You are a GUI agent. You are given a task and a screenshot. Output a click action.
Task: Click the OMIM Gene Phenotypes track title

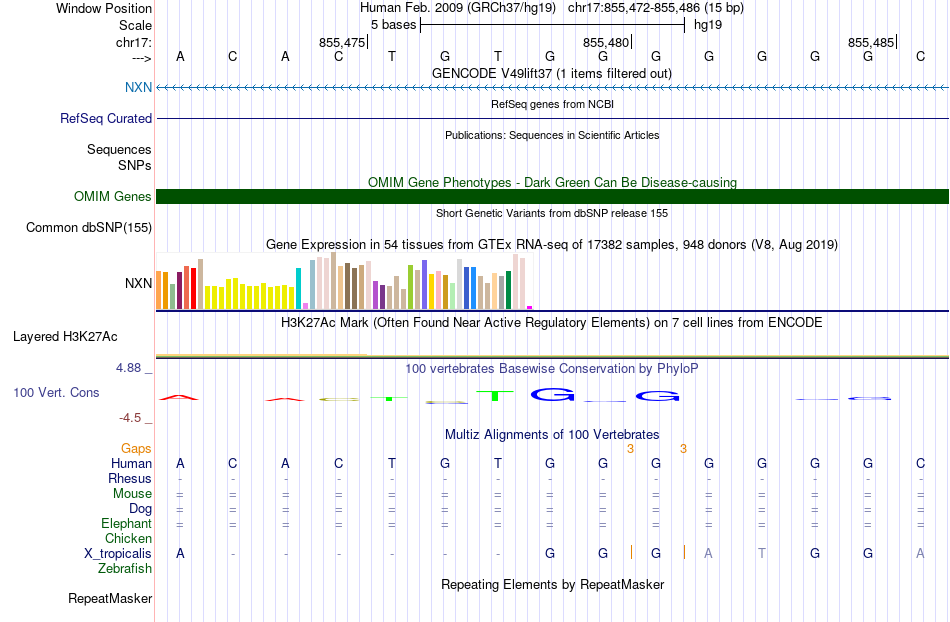click(552, 182)
